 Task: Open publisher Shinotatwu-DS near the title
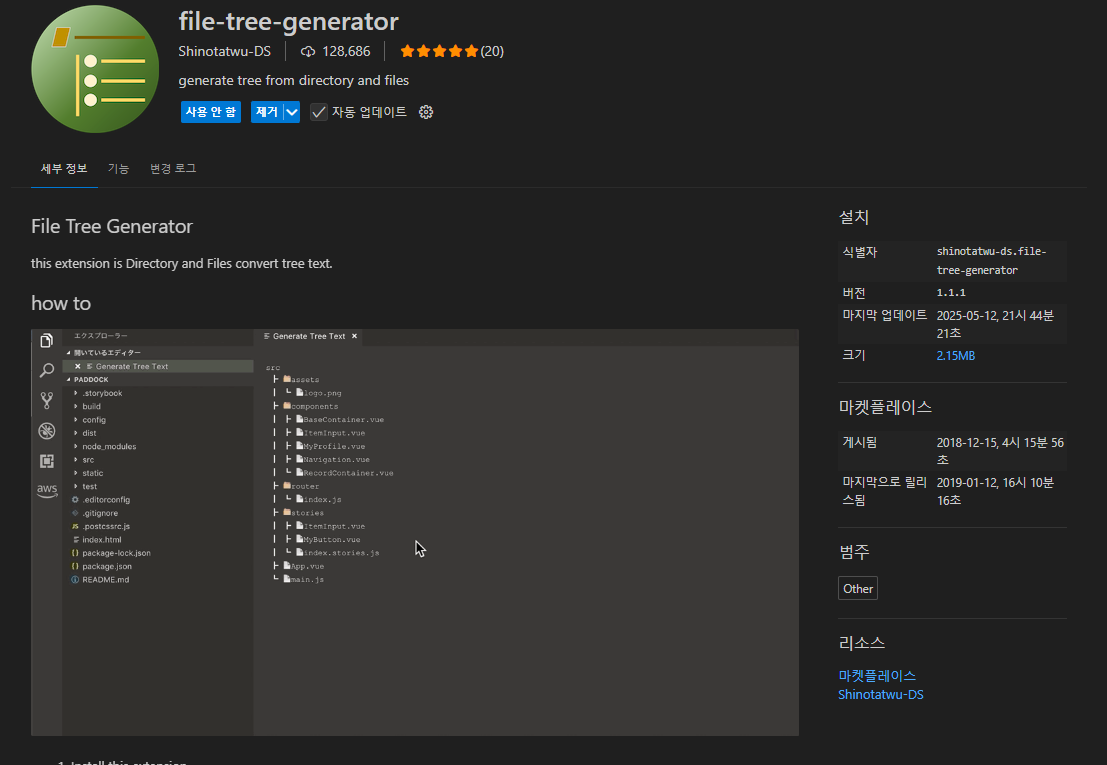point(225,52)
